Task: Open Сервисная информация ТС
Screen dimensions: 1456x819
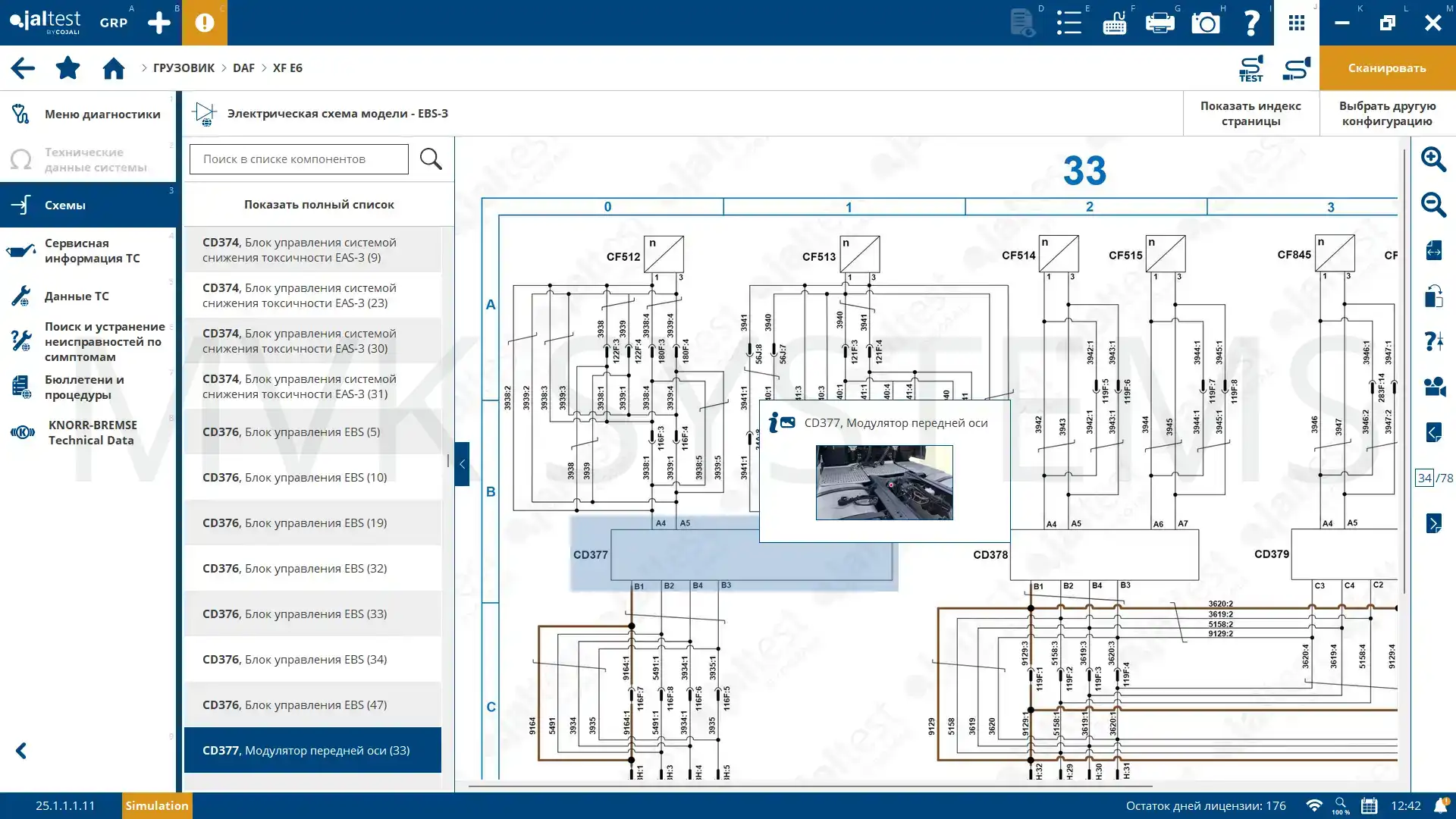Action: pyautogui.click(x=88, y=250)
